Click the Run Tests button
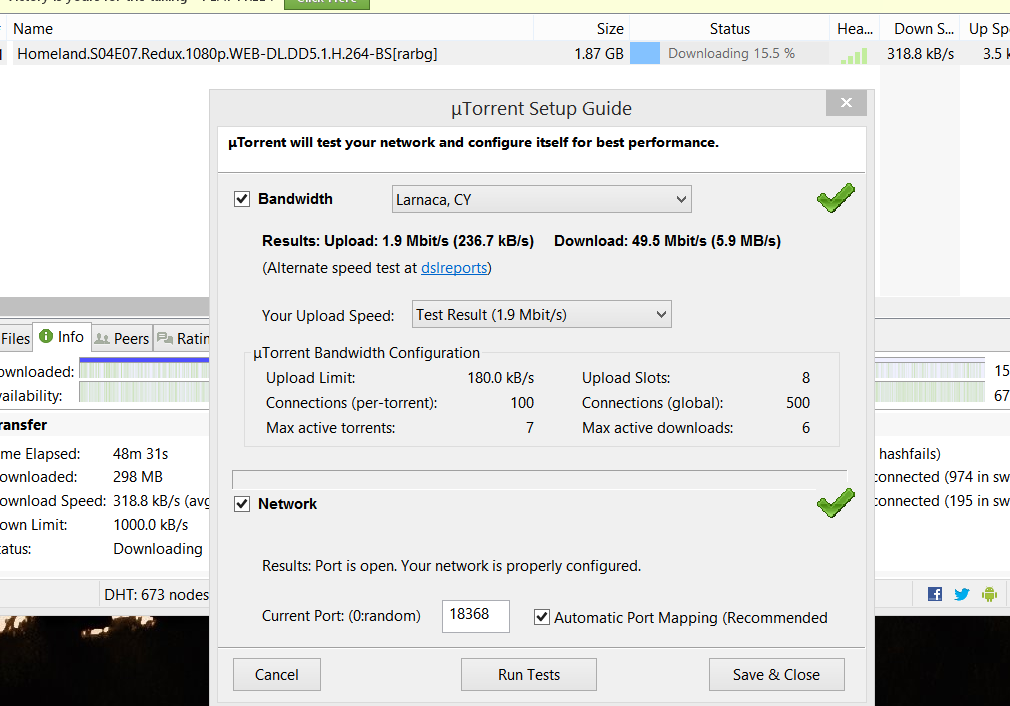The image size is (1010, 706). [529, 674]
